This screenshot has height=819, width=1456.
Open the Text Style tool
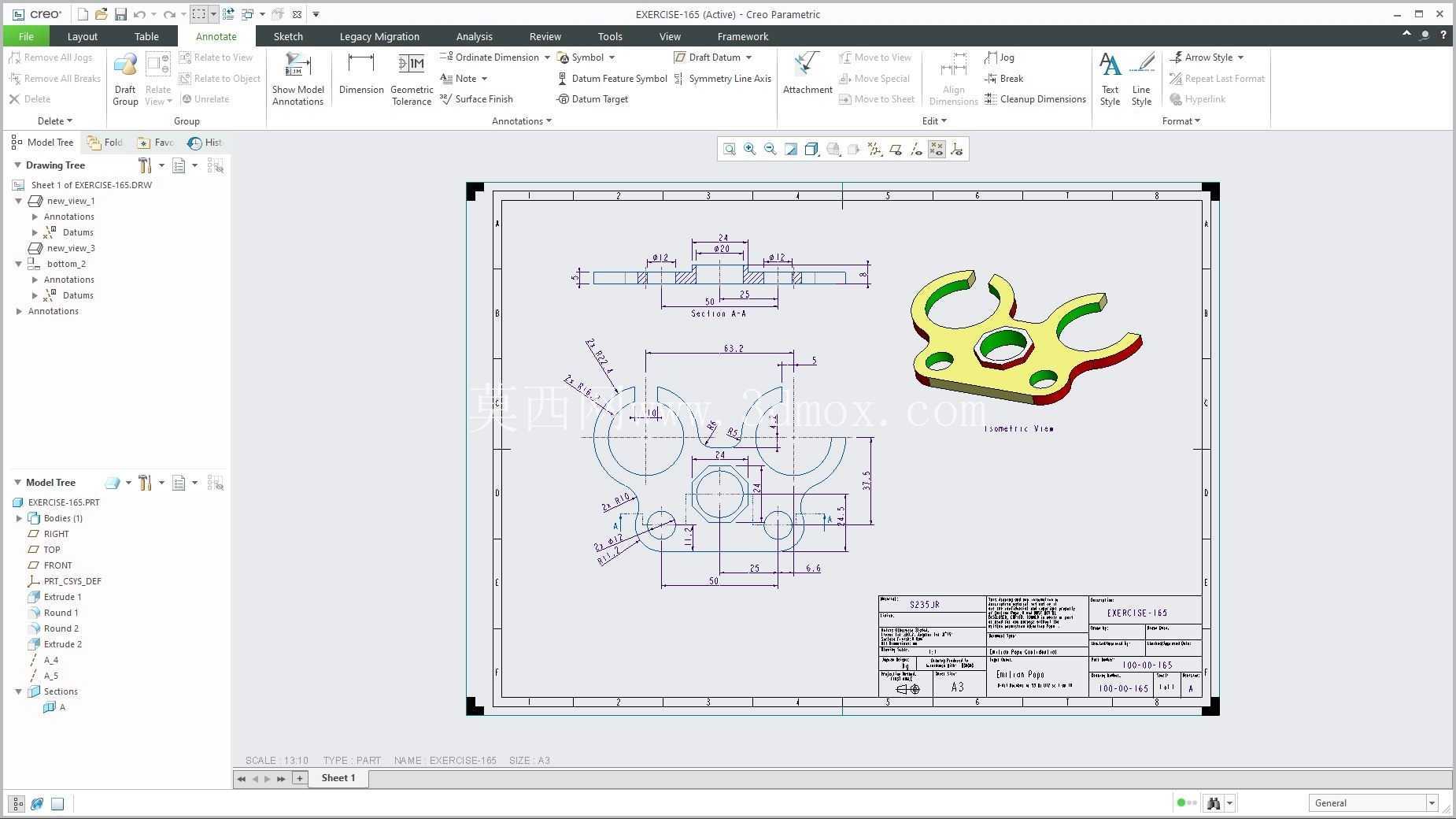pos(1110,79)
